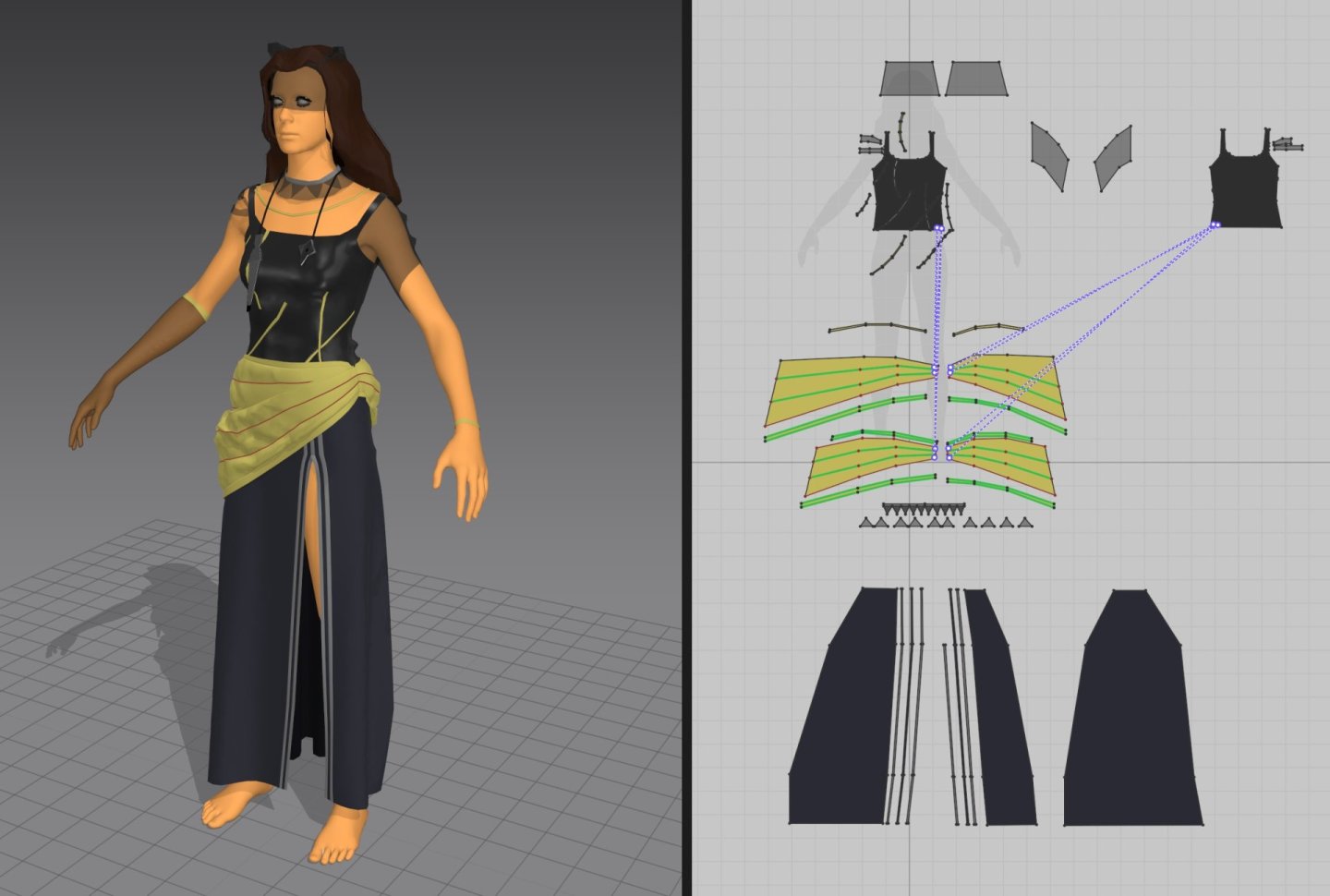Pick the right gray sleeve-shaped pattern piece
Screen dimensions: 1330x896
tap(1115, 157)
